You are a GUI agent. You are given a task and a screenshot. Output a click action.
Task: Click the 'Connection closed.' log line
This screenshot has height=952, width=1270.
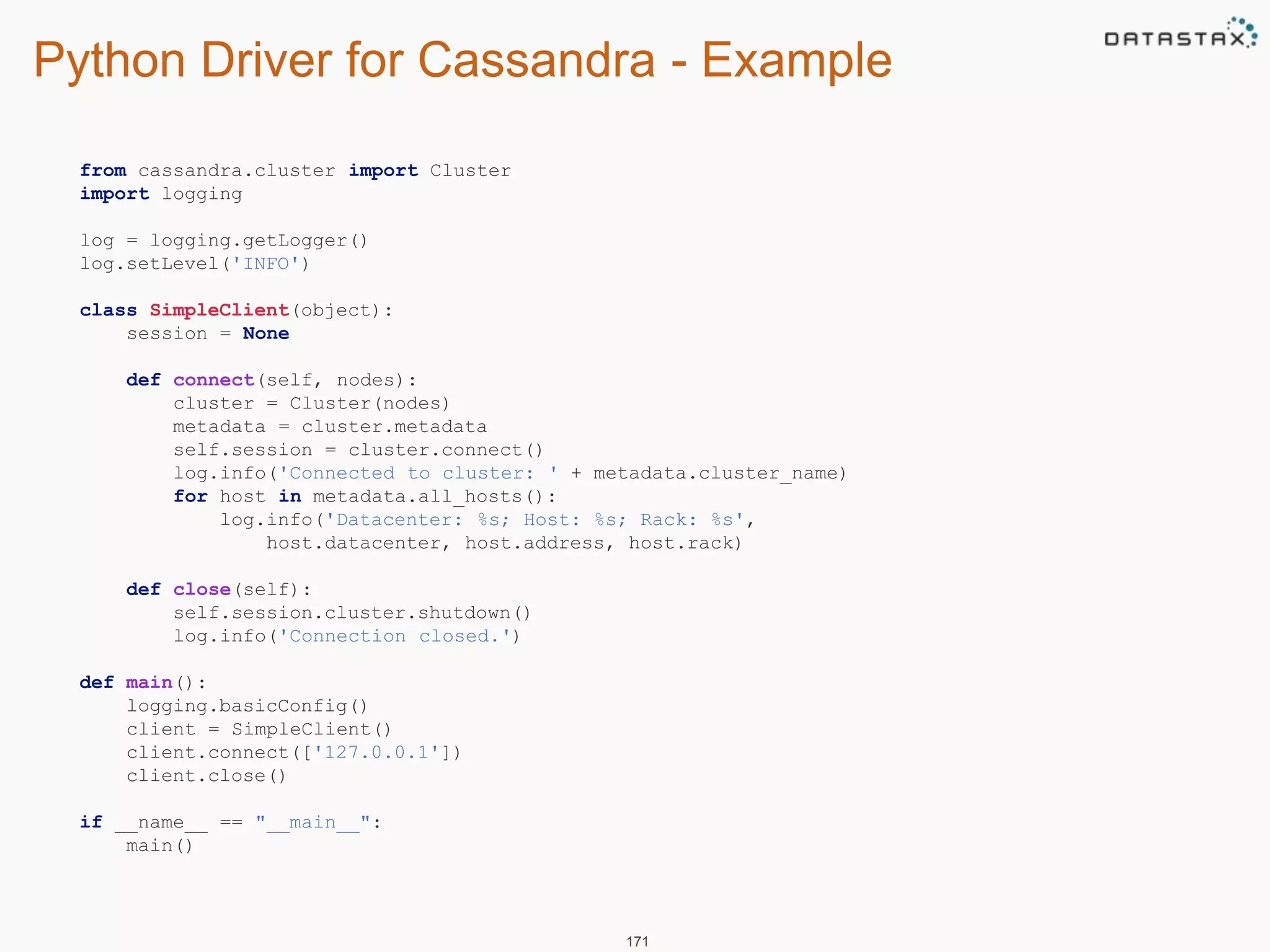click(x=347, y=637)
